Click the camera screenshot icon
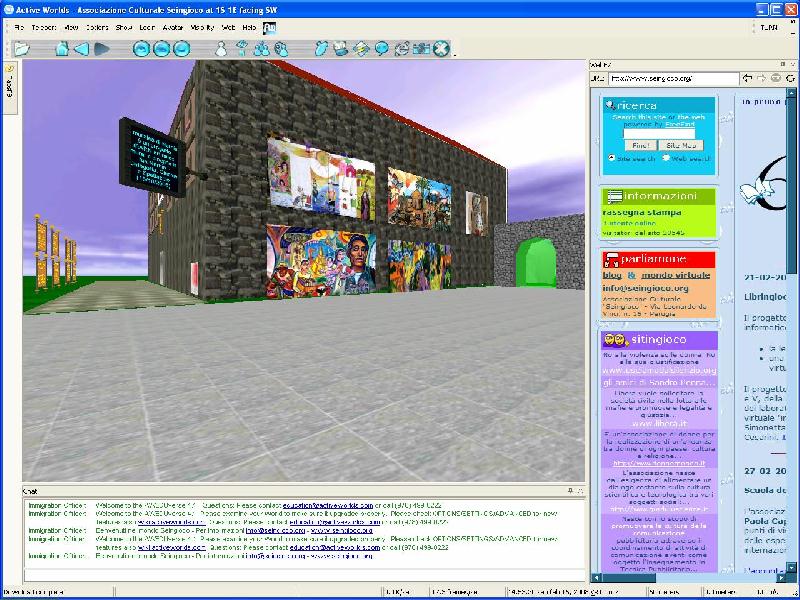The height and width of the screenshot is (600, 800). [x=421, y=48]
